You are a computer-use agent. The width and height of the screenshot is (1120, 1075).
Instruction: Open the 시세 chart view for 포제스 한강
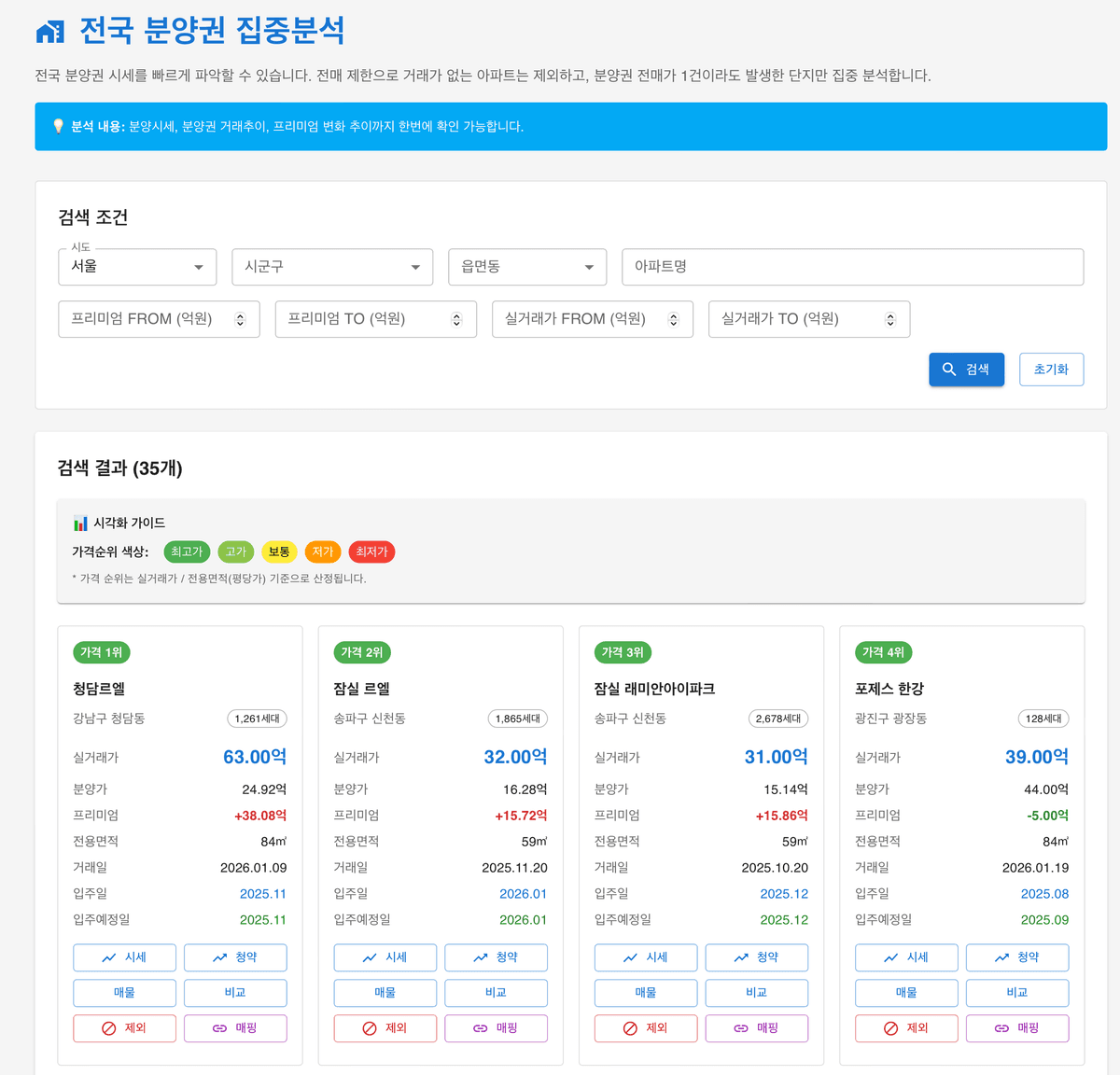pyautogui.click(x=906, y=956)
